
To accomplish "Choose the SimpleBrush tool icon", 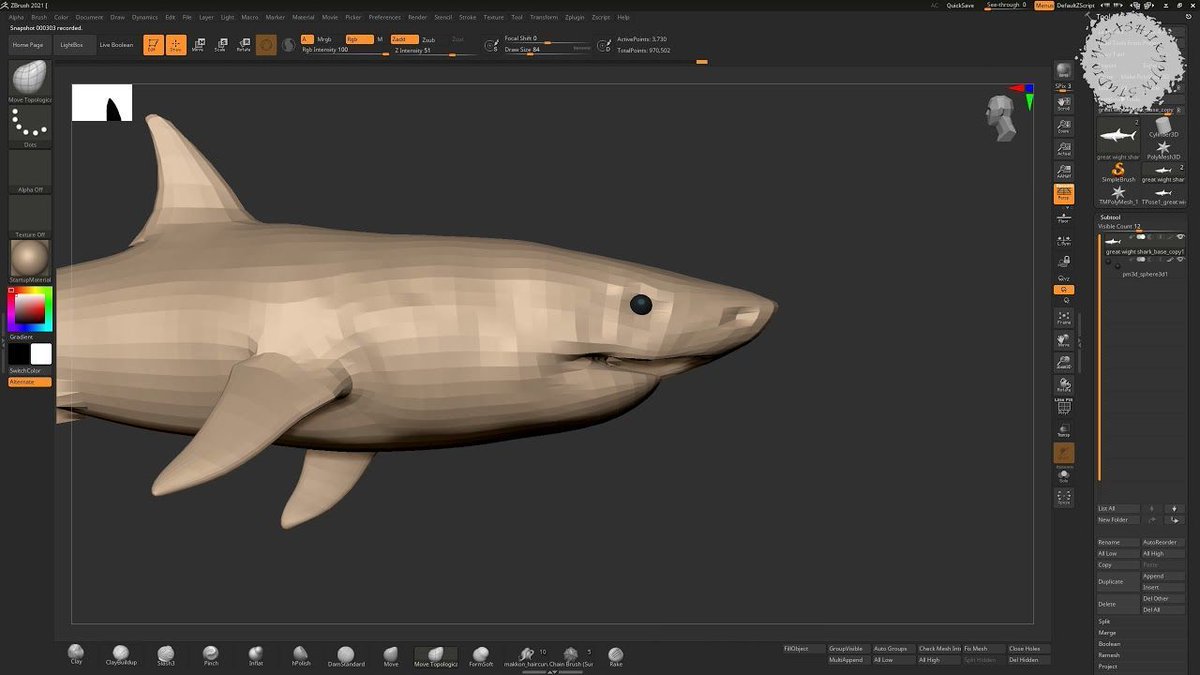I will pyautogui.click(x=1118, y=171).
